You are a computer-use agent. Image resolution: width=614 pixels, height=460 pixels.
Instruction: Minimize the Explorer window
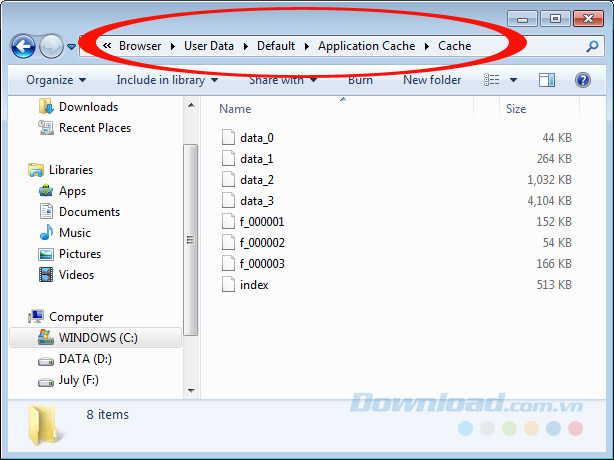[x=522, y=19]
